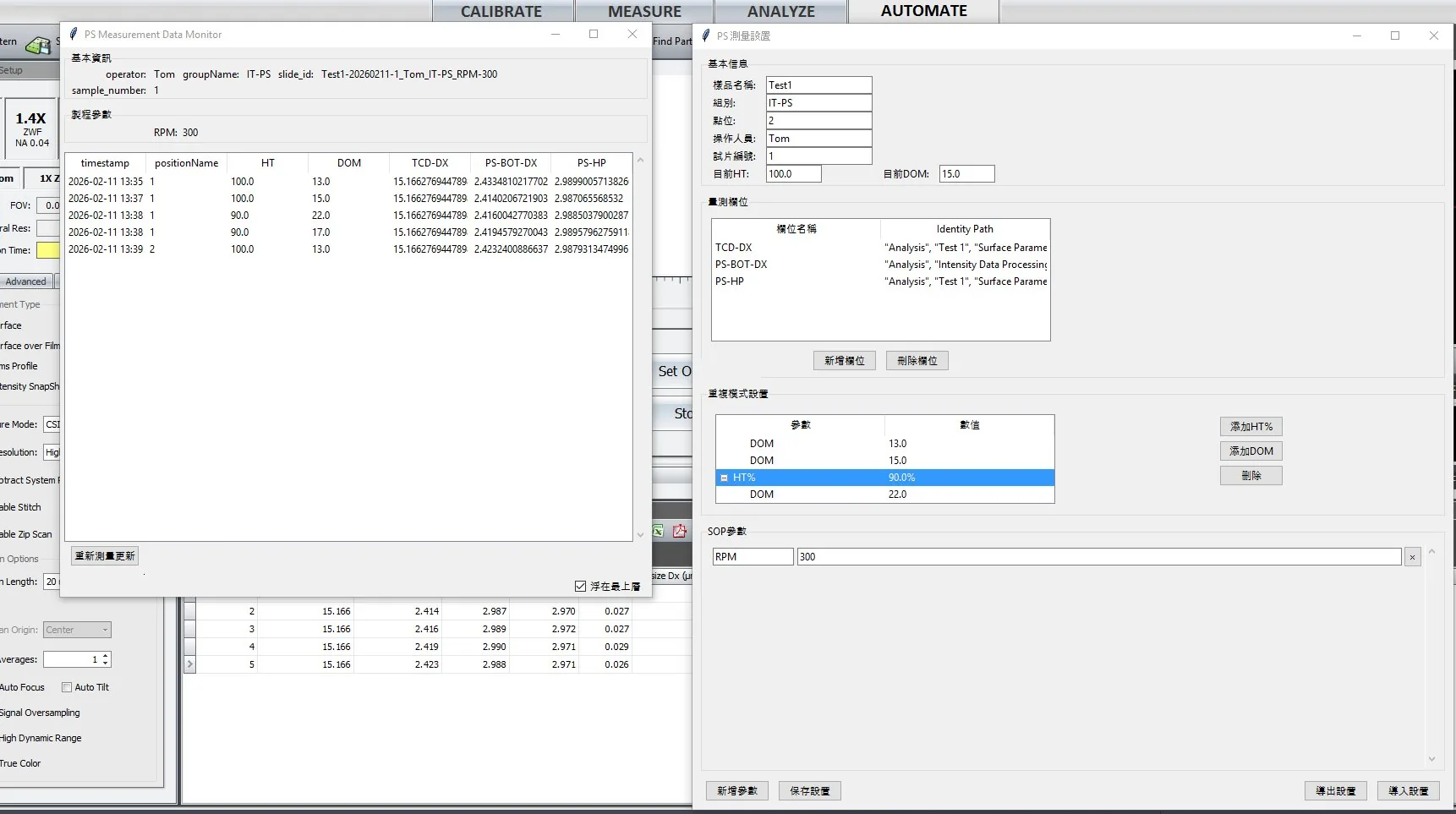
Task: Click the PDF export icon
Action: [x=680, y=531]
